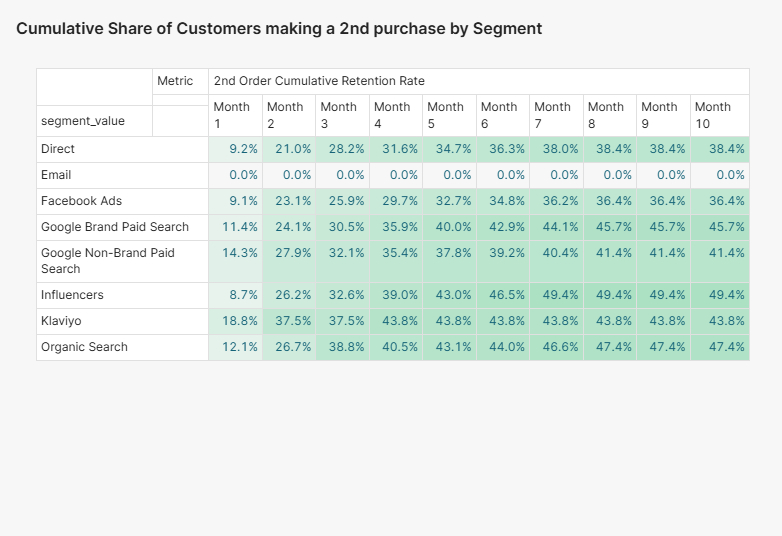The height and width of the screenshot is (536, 782).
Task: Click Direct's Month 1 cell 9.2%
Action: pos(243,149)
